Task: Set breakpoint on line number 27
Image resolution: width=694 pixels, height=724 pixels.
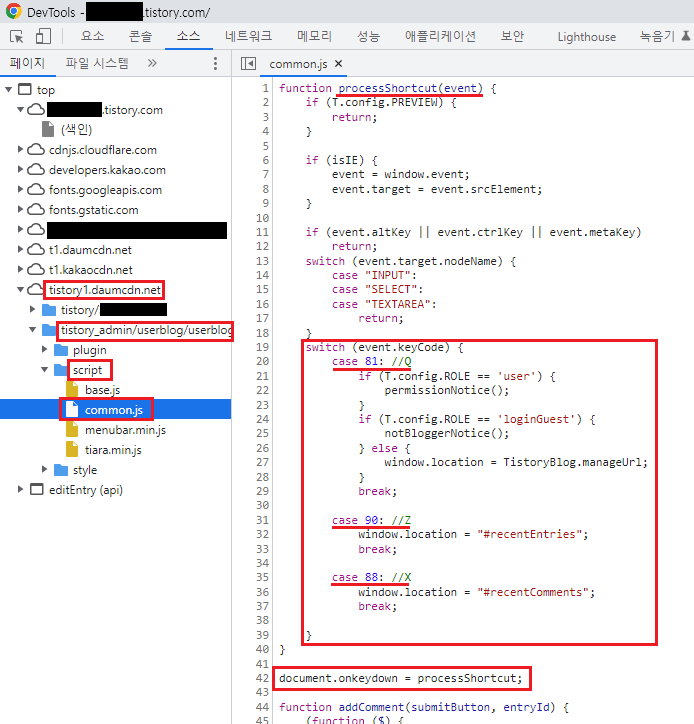Action: click(262, 462)
